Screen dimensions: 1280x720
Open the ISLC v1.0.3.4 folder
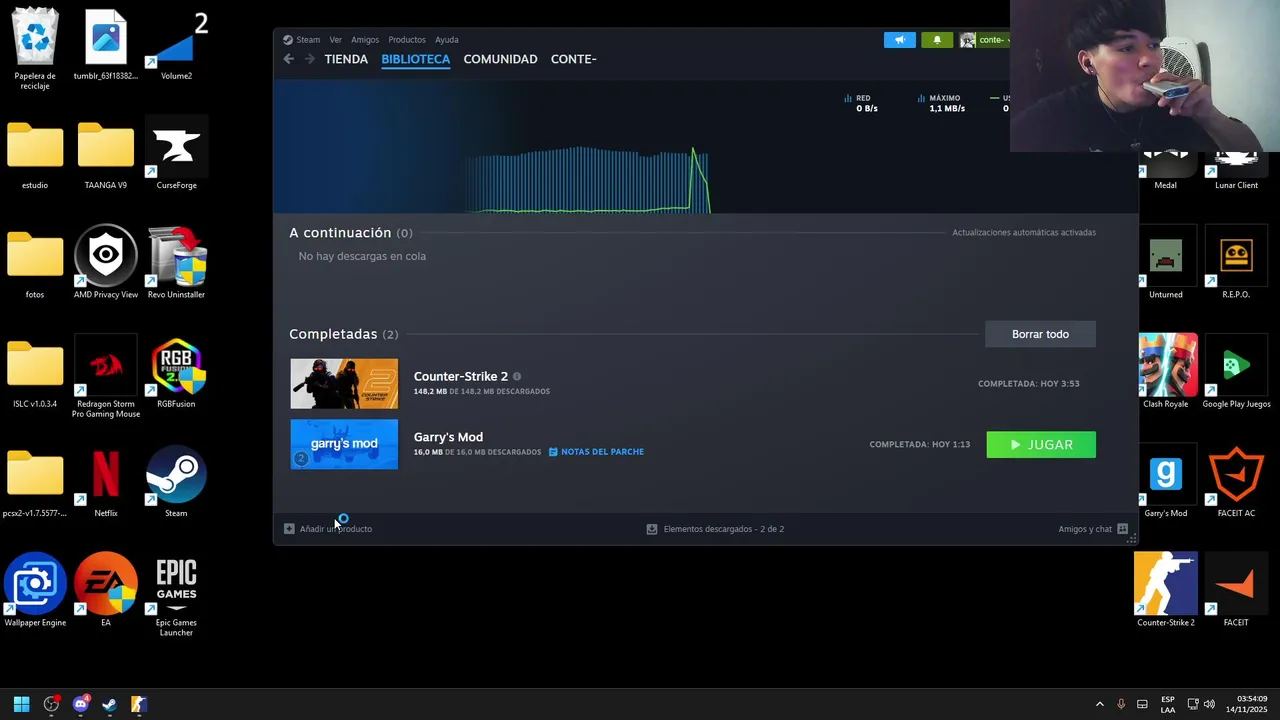[x=35, y=374]
